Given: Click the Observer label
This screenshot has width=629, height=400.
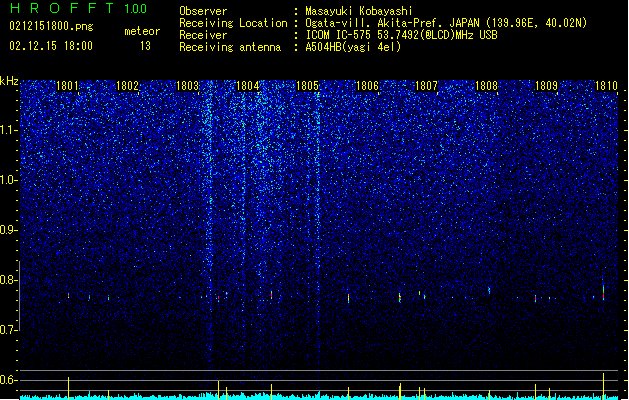Looking at the screenshot, I should point(203,11).
